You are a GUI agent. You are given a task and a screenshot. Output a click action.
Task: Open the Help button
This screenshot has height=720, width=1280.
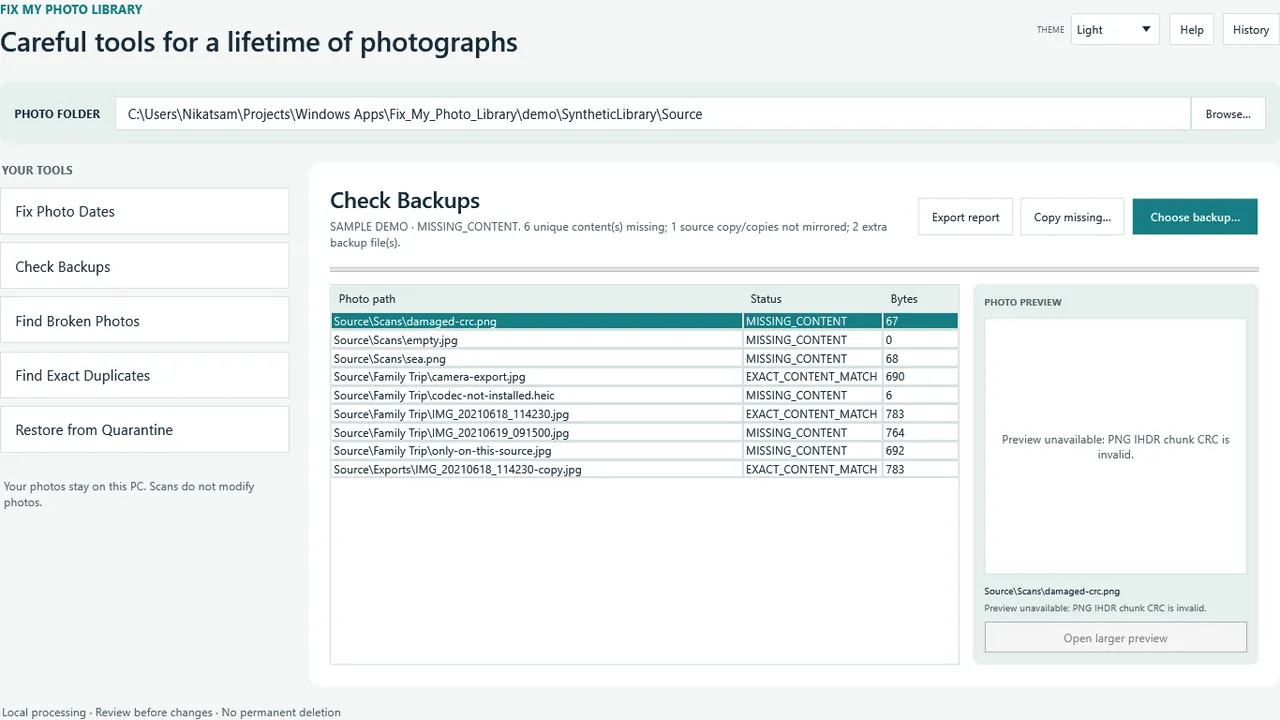tap(1192, 30)
